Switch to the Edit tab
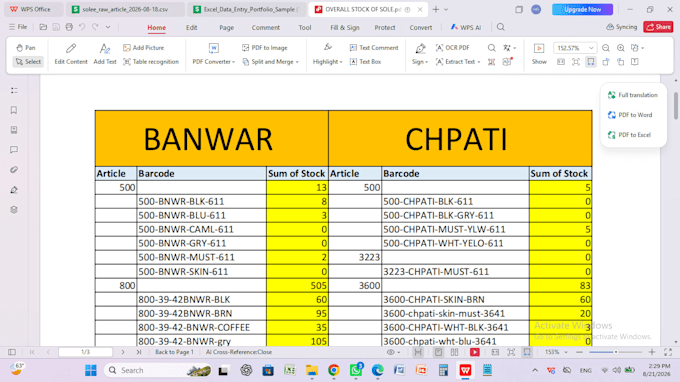 tap(192, 27)
